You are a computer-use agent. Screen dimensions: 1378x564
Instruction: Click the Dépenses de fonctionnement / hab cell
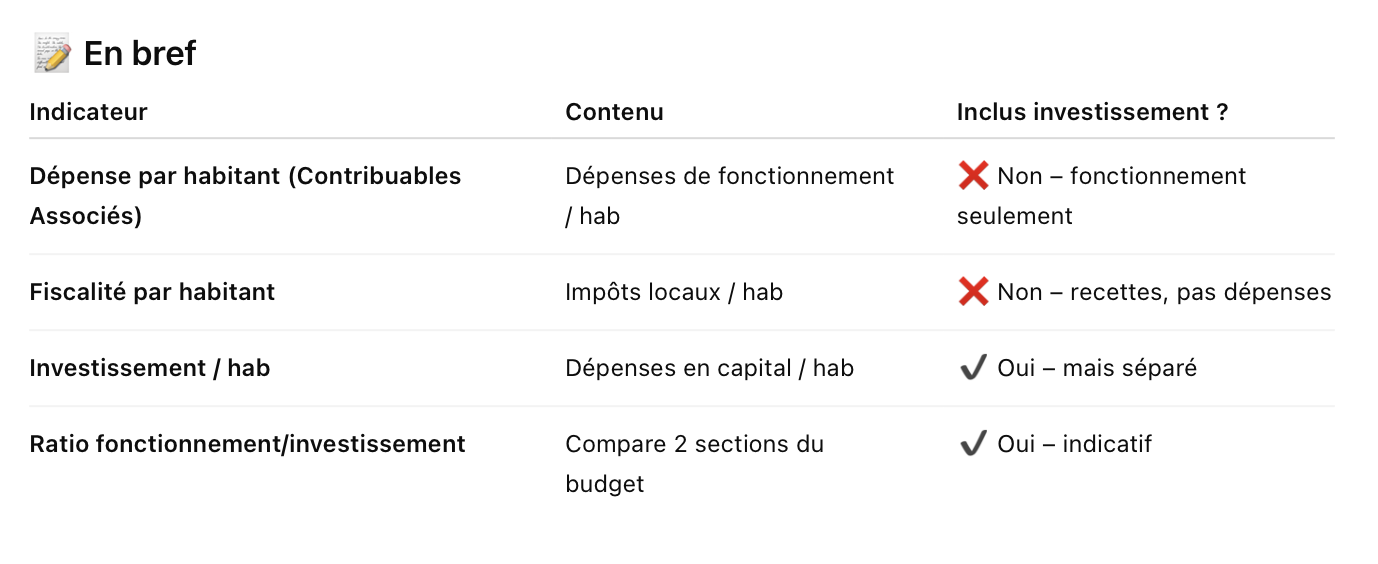(x=729, y=196)
